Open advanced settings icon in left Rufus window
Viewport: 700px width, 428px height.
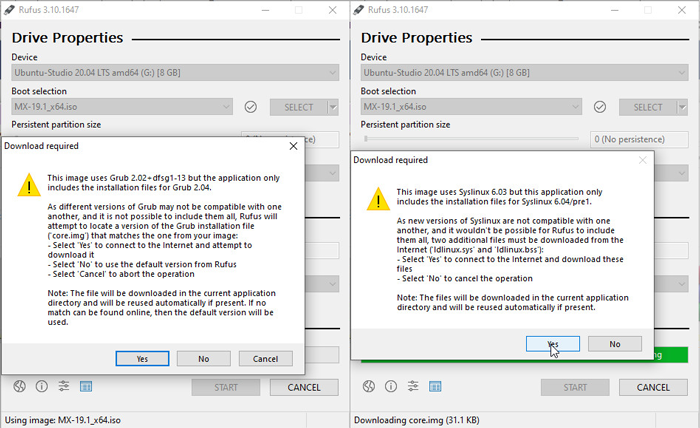click(x=64, y=386)
